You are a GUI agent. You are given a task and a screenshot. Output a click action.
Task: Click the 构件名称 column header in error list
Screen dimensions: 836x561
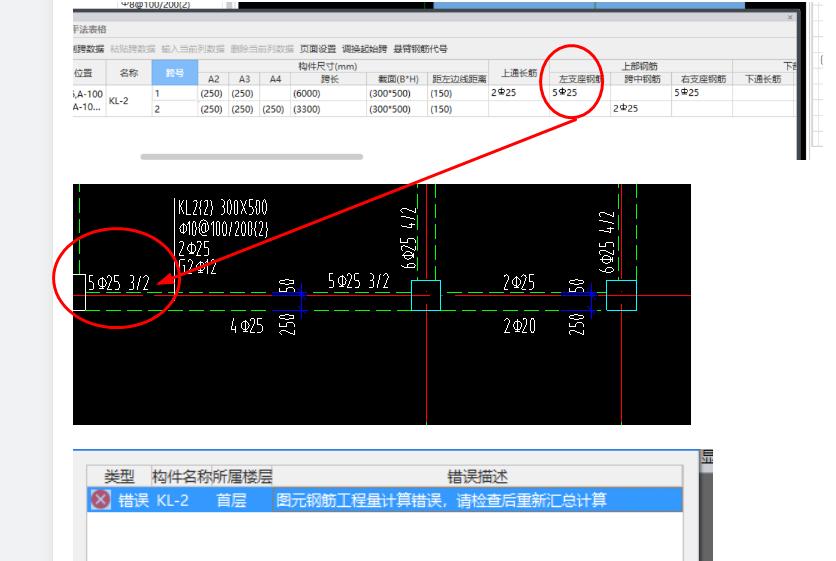click(x=182, y=476)
